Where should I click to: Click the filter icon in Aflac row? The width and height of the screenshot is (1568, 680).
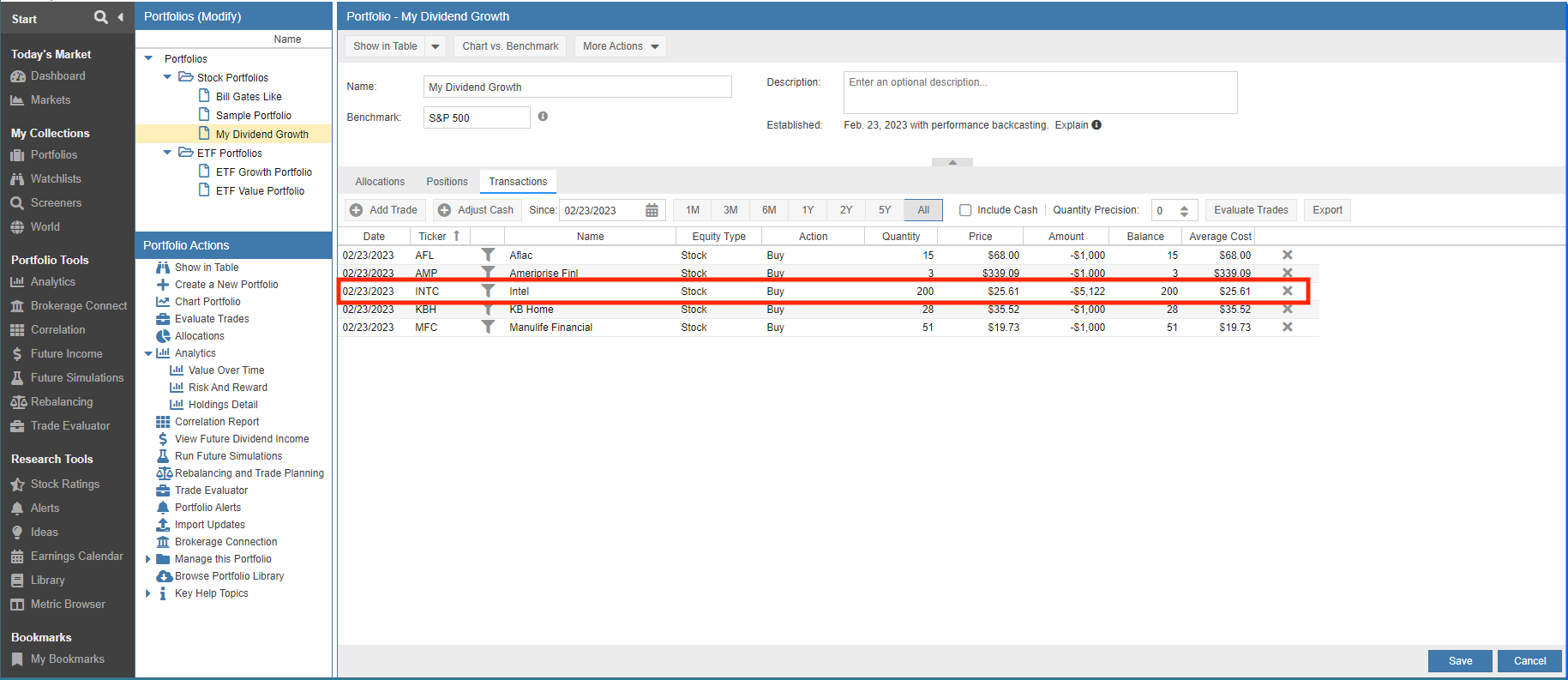pyautogui.click(x=488, y=255)
